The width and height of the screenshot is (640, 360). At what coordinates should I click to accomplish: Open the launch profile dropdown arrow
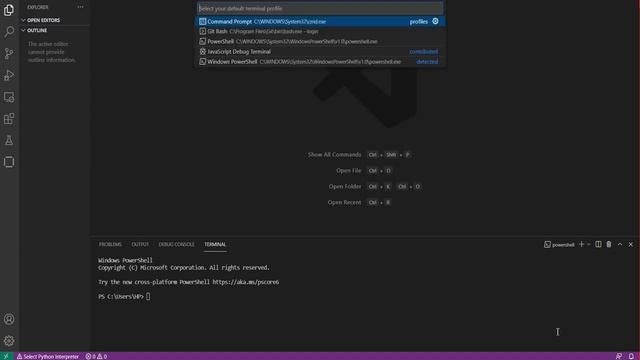pos(589,244)
